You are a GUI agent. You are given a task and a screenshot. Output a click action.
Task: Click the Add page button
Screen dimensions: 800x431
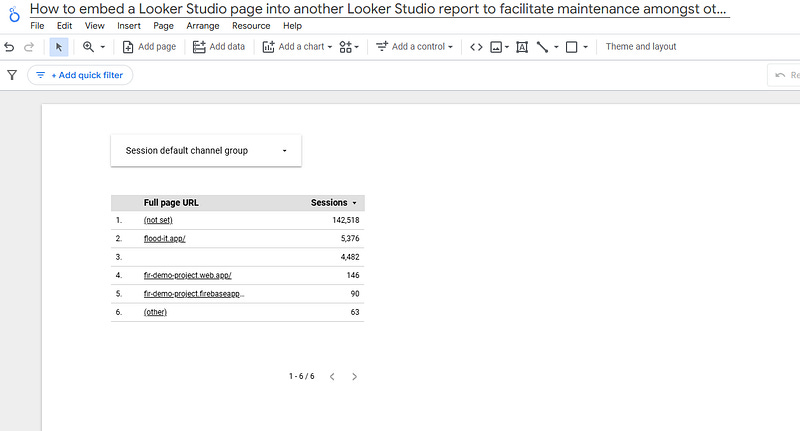coord(149,47)
